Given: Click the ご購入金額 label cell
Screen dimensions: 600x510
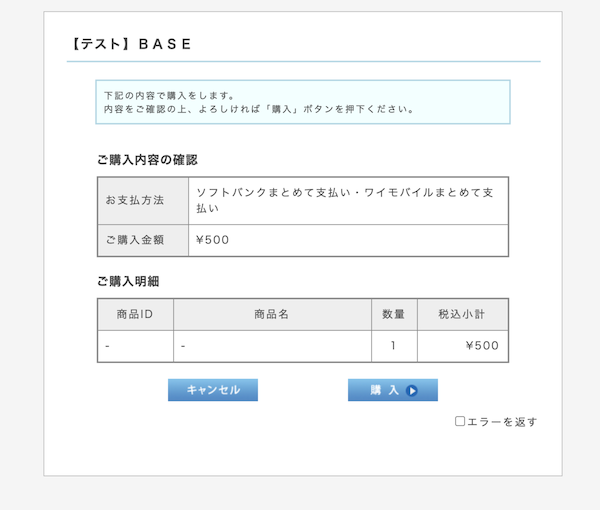Looking at the screenshot, I should pos(143,240).
